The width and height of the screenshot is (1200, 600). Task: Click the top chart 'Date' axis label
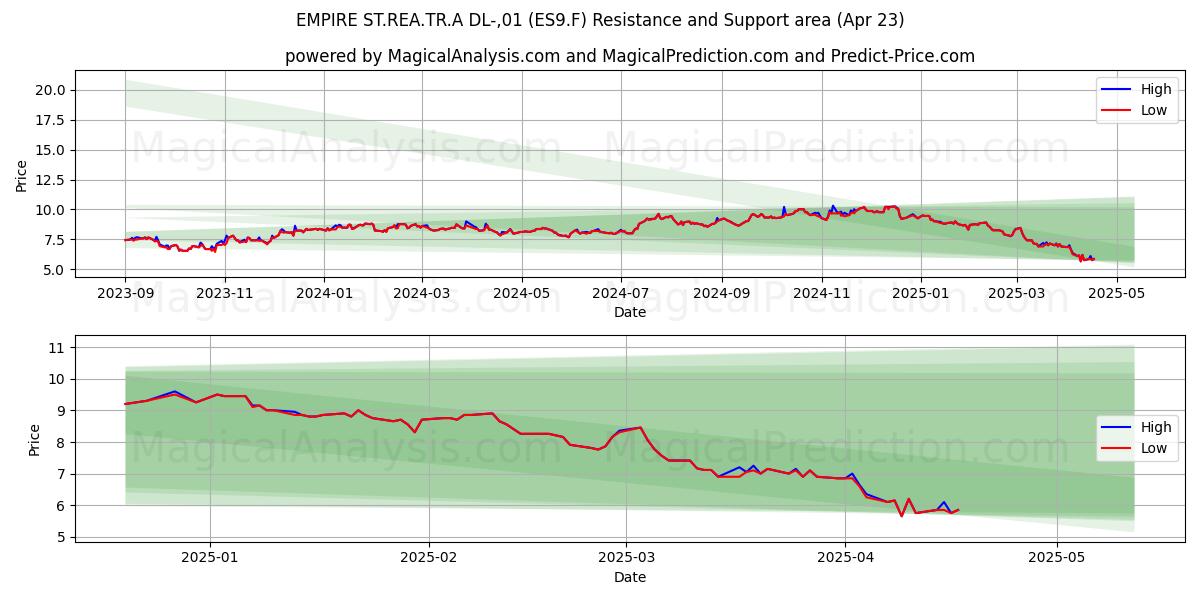click(629, 312)
